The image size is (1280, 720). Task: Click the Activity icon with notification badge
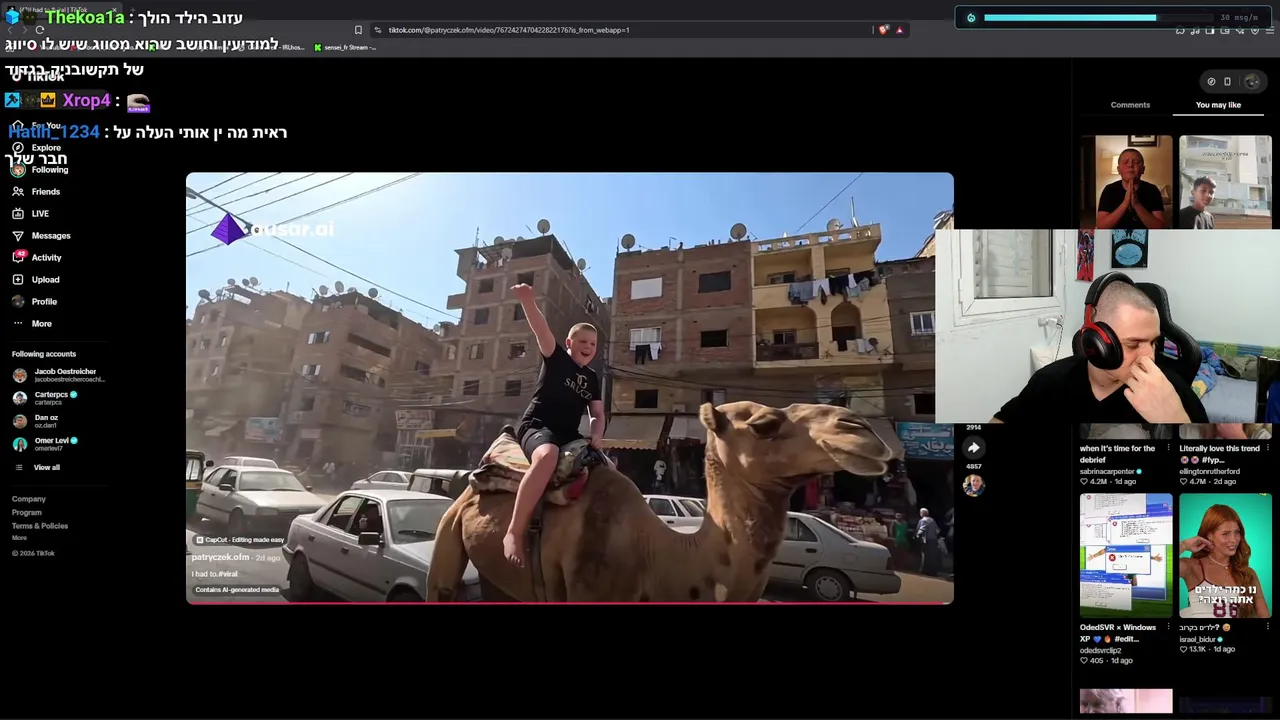[18, 258]
